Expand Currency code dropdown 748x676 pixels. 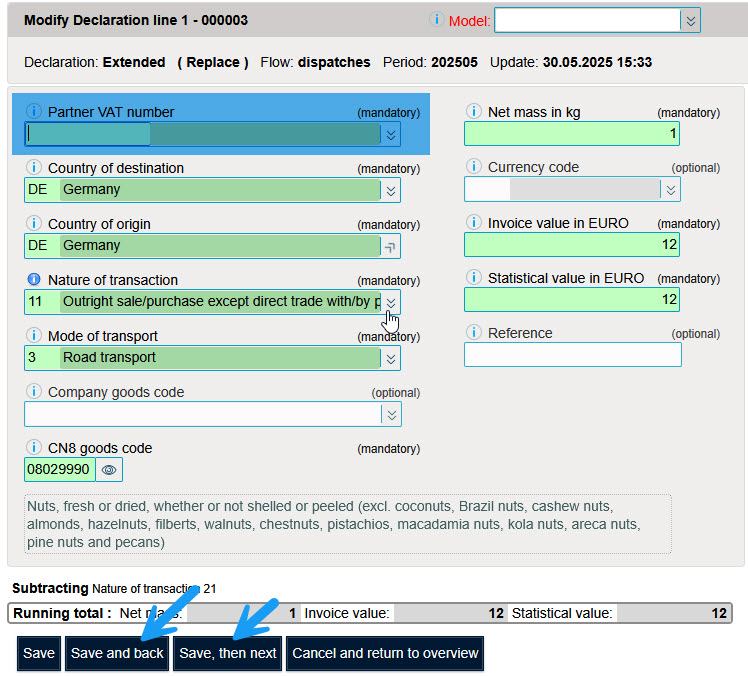(x=671, y=190)
